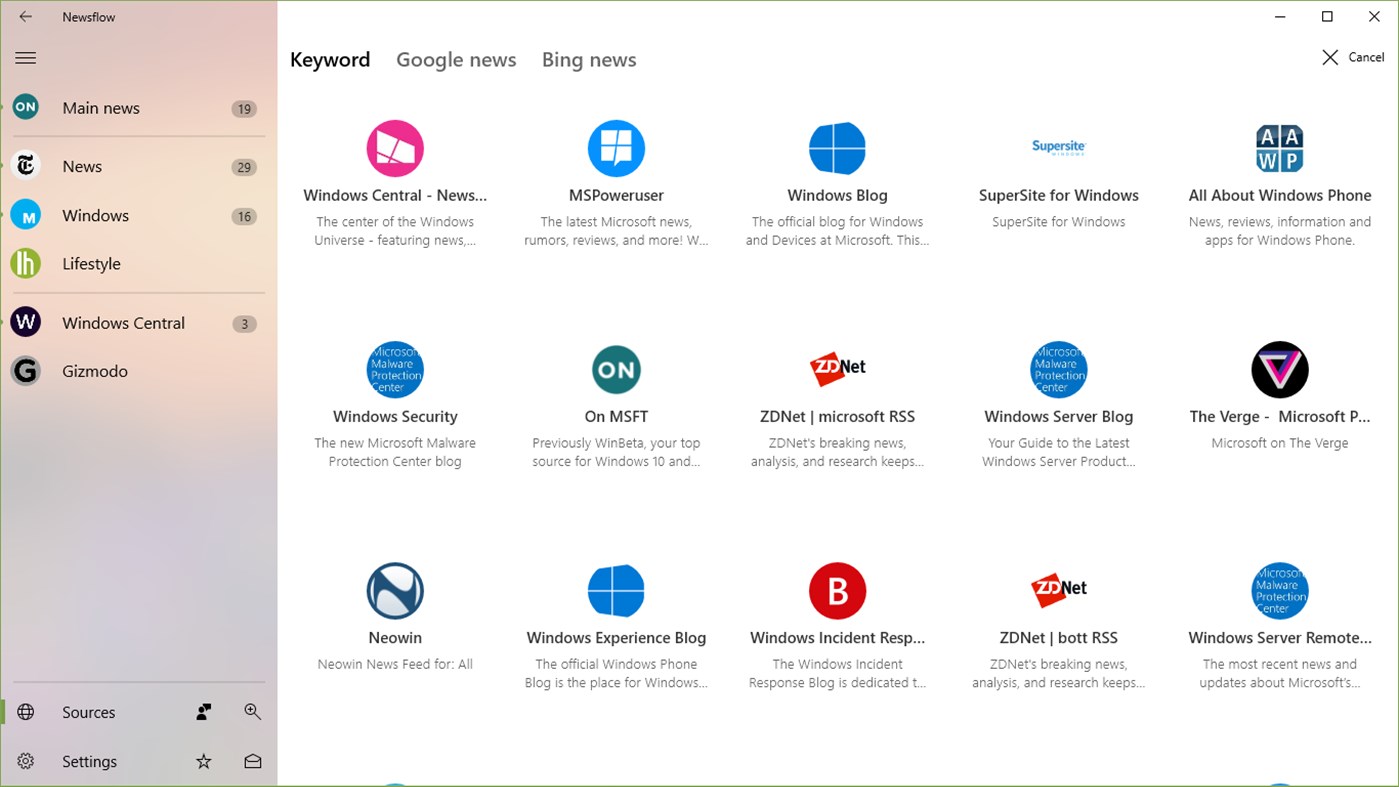Screen dimensions: 1399x787
Task: Stay on the Keyword tab
Action: [x=330, y=60]
